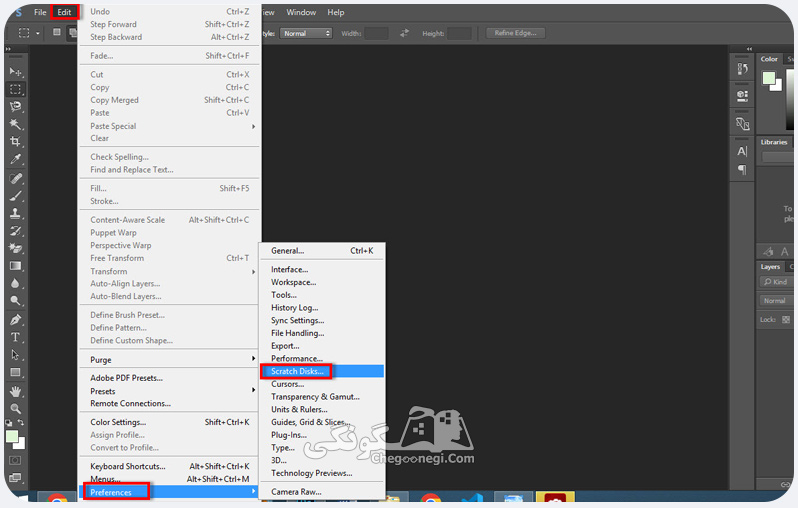
Task: Click the Refine Edge button
Action: point(515,33)
